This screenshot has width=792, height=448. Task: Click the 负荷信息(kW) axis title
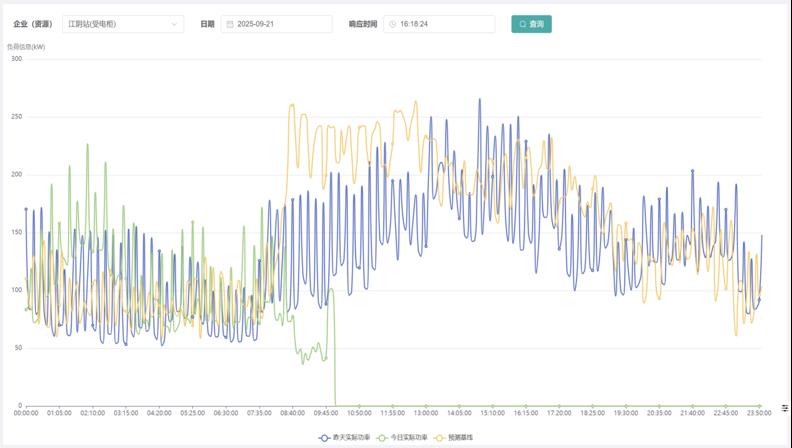coord(26,47)
